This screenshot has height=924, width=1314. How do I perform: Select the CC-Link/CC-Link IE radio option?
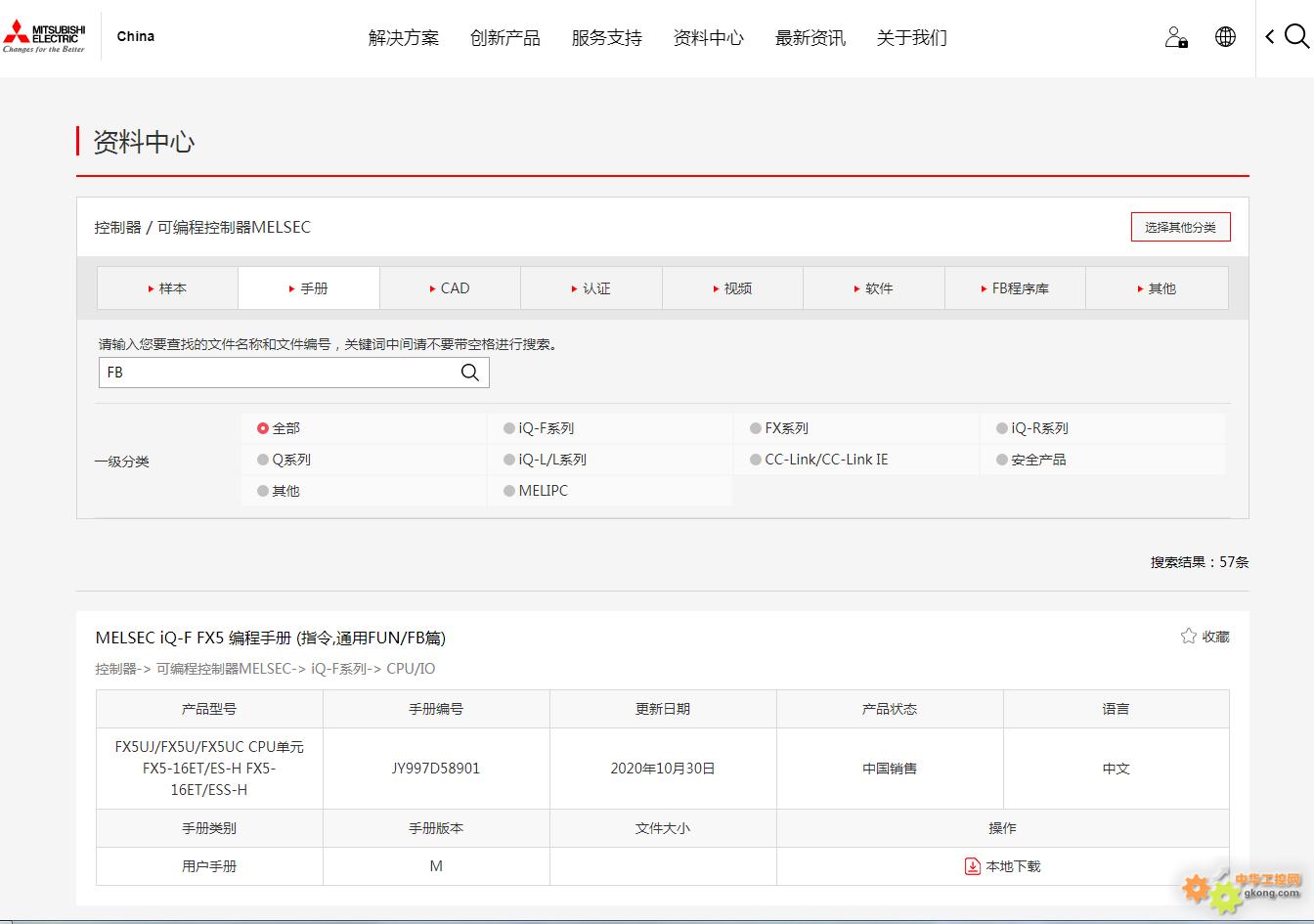coord(756,460)
